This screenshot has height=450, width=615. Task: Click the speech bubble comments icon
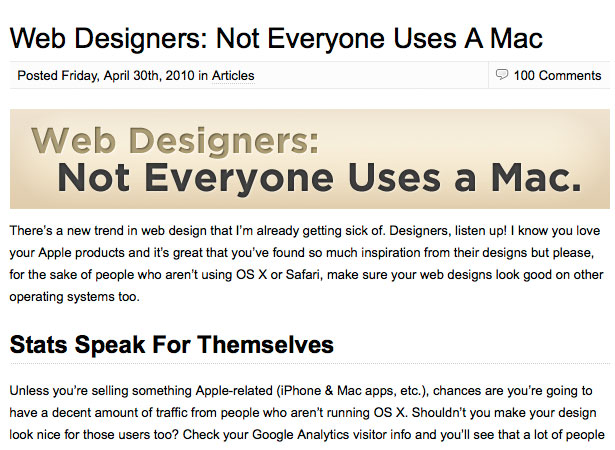pos(502,75)
